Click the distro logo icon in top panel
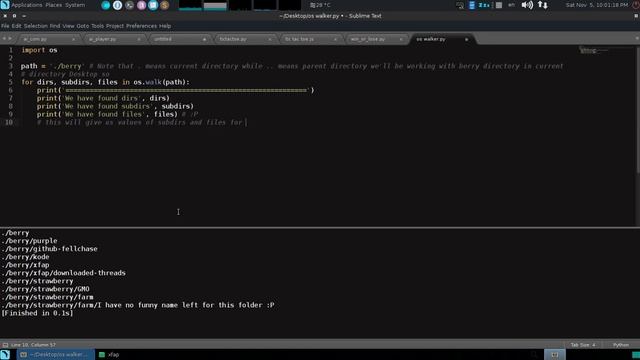This screenshot has width=640, height=360. 5,5
